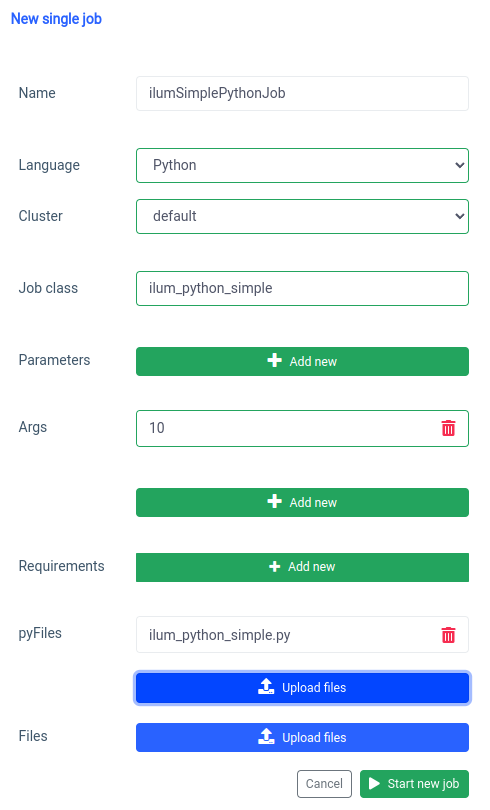
Task: Open the Cluster dropdown showing default
Action: (x=302, y=216)
